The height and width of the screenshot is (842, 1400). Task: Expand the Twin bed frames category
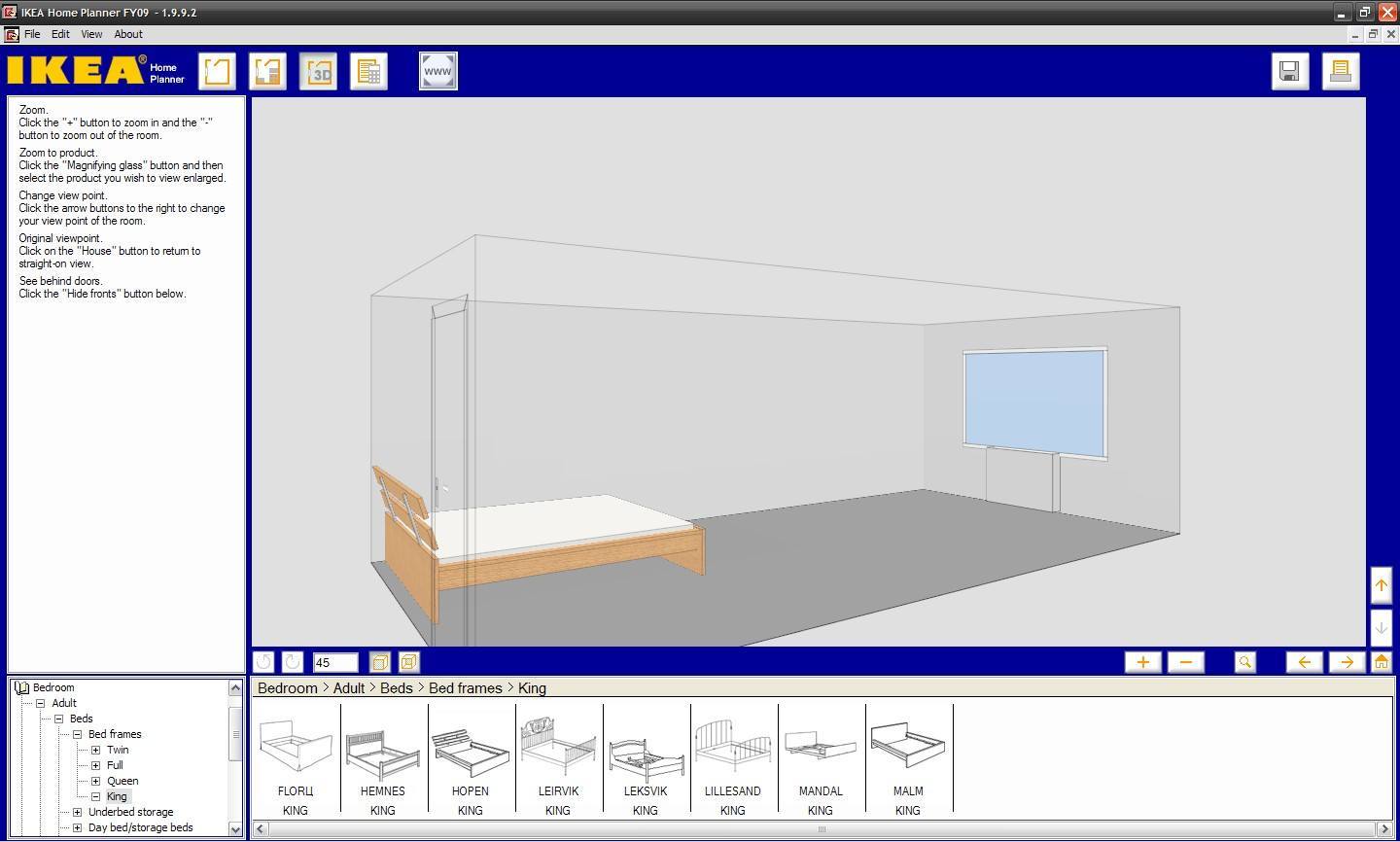pyautogui.click(x=95, y=750)
